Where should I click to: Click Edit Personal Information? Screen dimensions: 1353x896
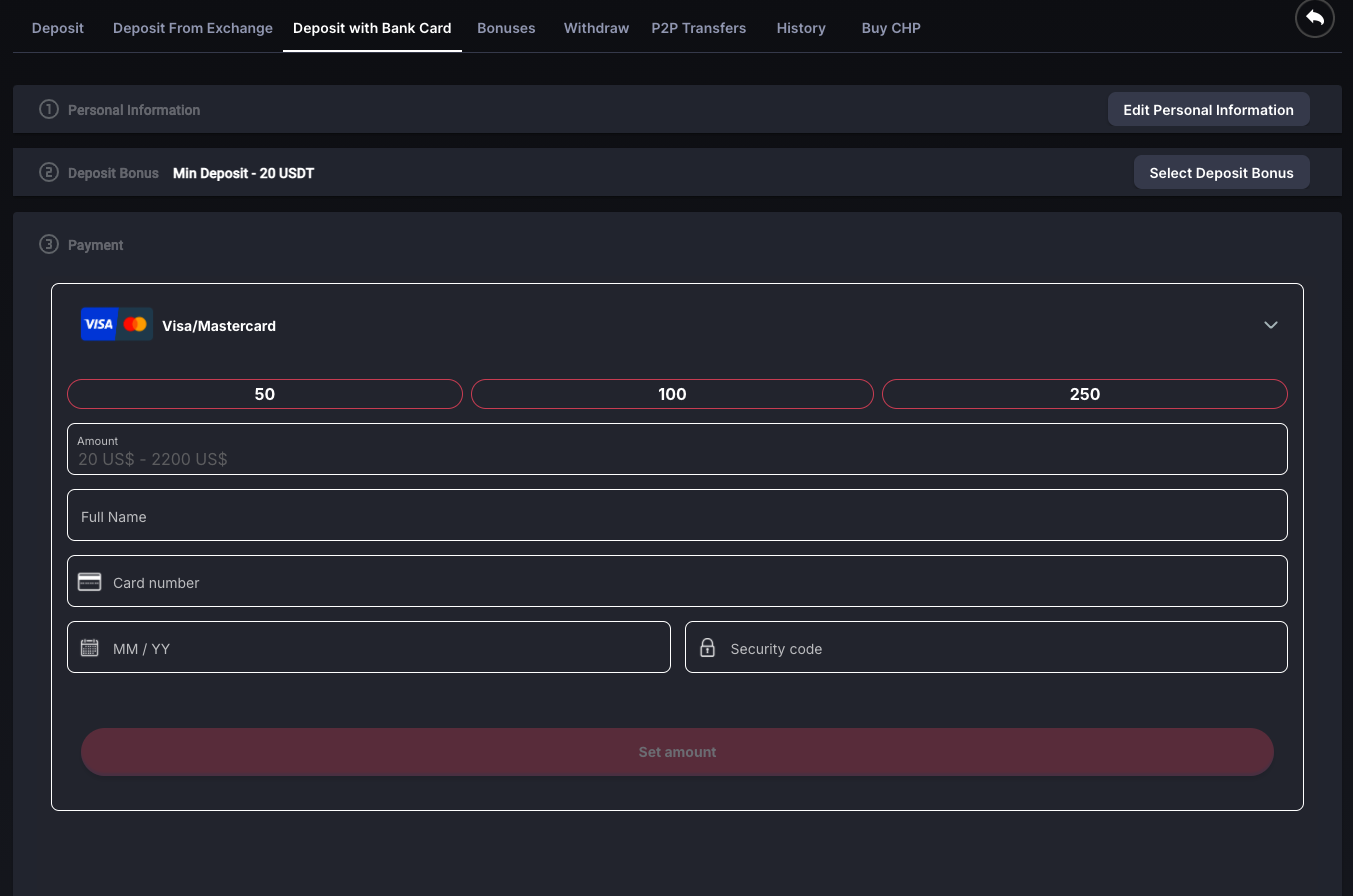1208,109
